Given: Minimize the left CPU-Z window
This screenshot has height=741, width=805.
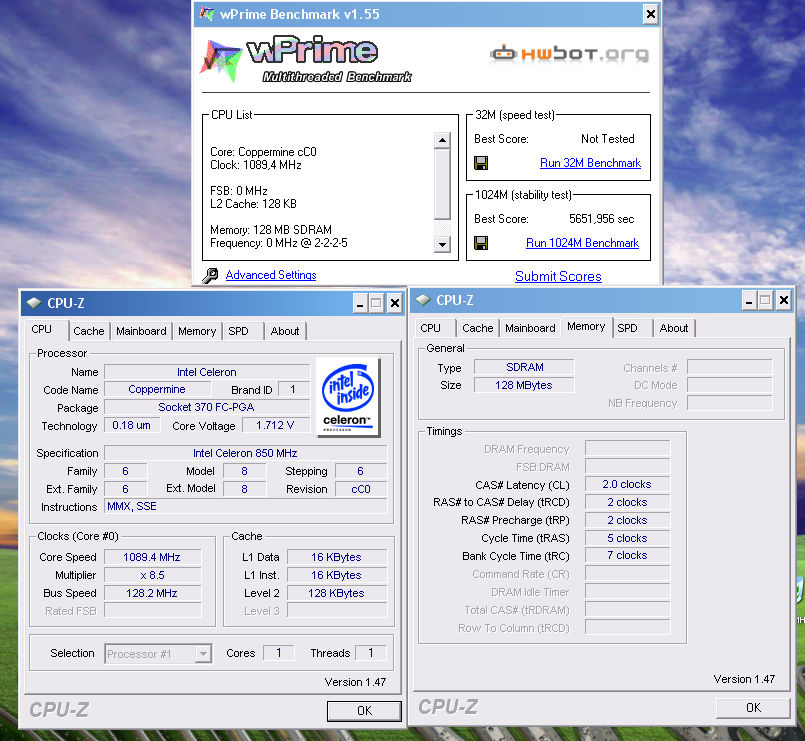Looking at the screenshot, I should pos(360,303).
